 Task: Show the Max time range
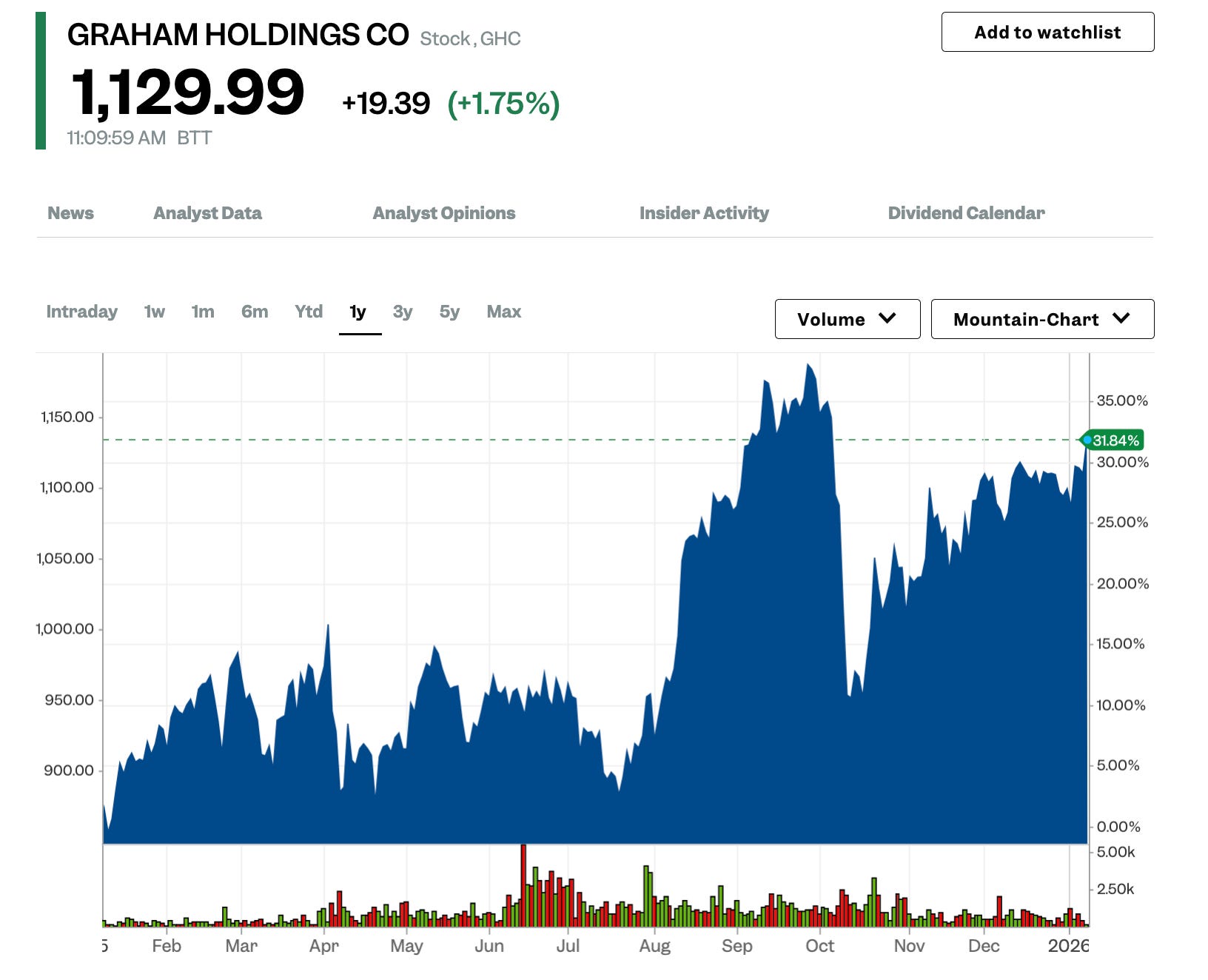point(503,312)
